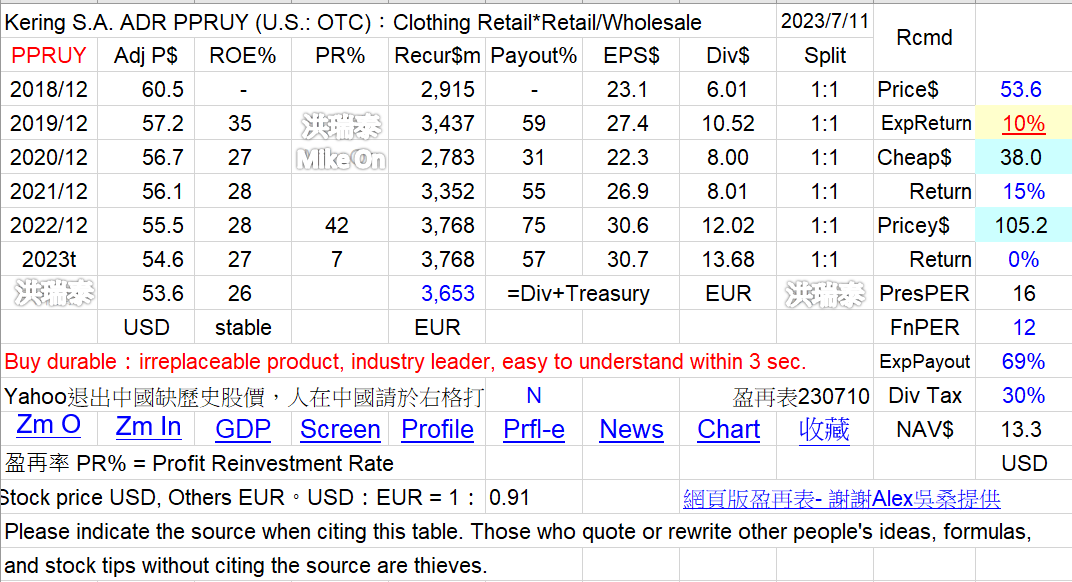The width and height of the screenshot is (1072, 582).
Task: View the Chart link
Action: click(x=728, y=429)
